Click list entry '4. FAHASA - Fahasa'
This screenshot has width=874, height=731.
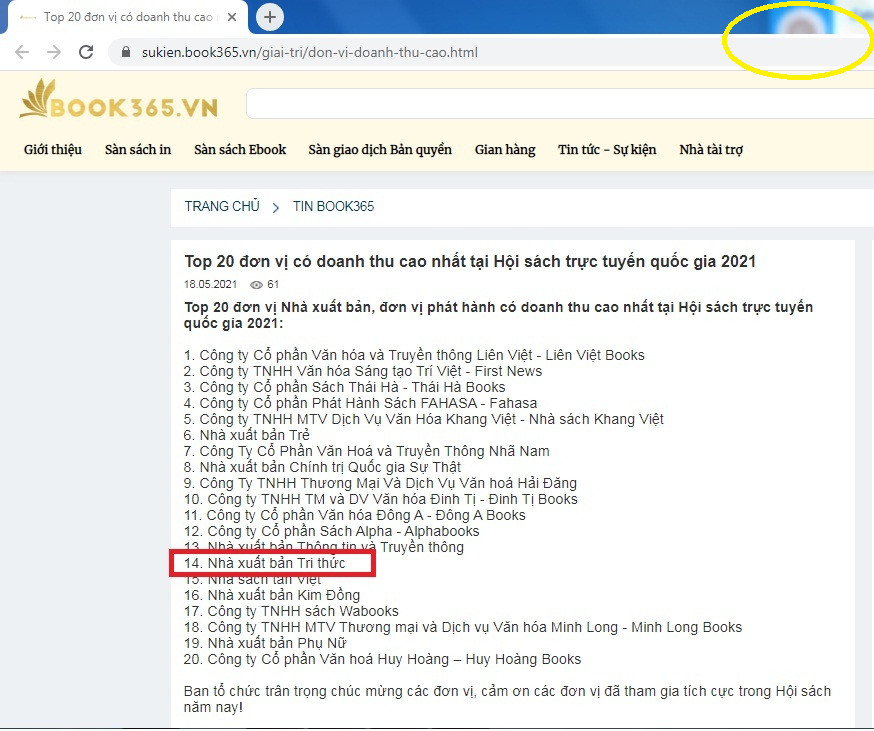[x=361, y=403]
